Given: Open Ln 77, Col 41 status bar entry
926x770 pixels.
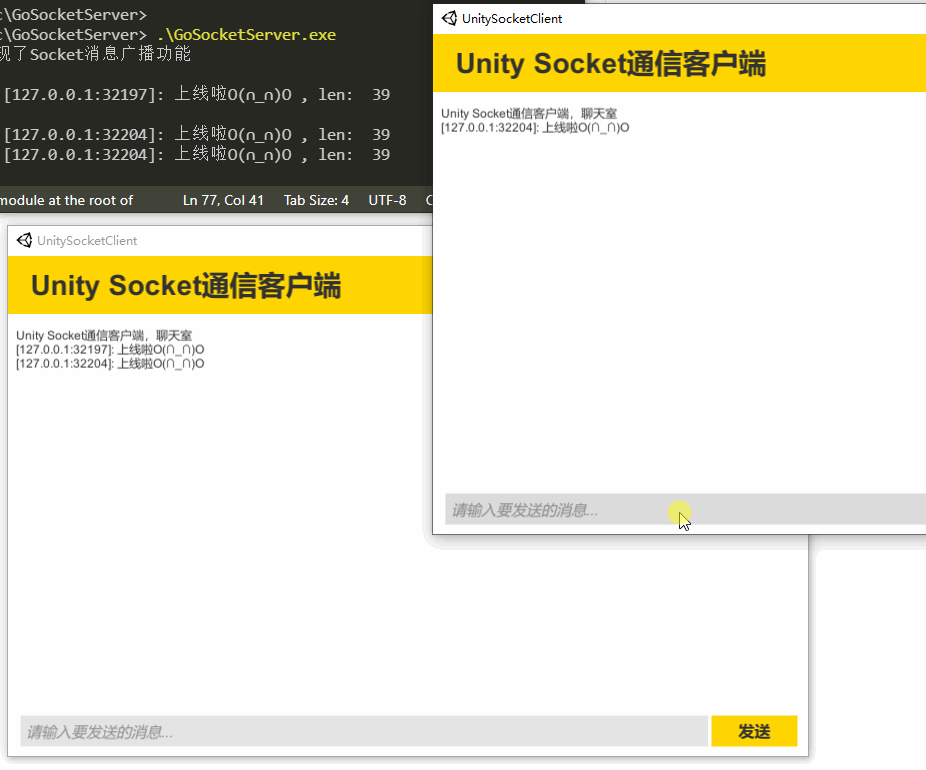Looking at the screenshot, I should 223,200.
